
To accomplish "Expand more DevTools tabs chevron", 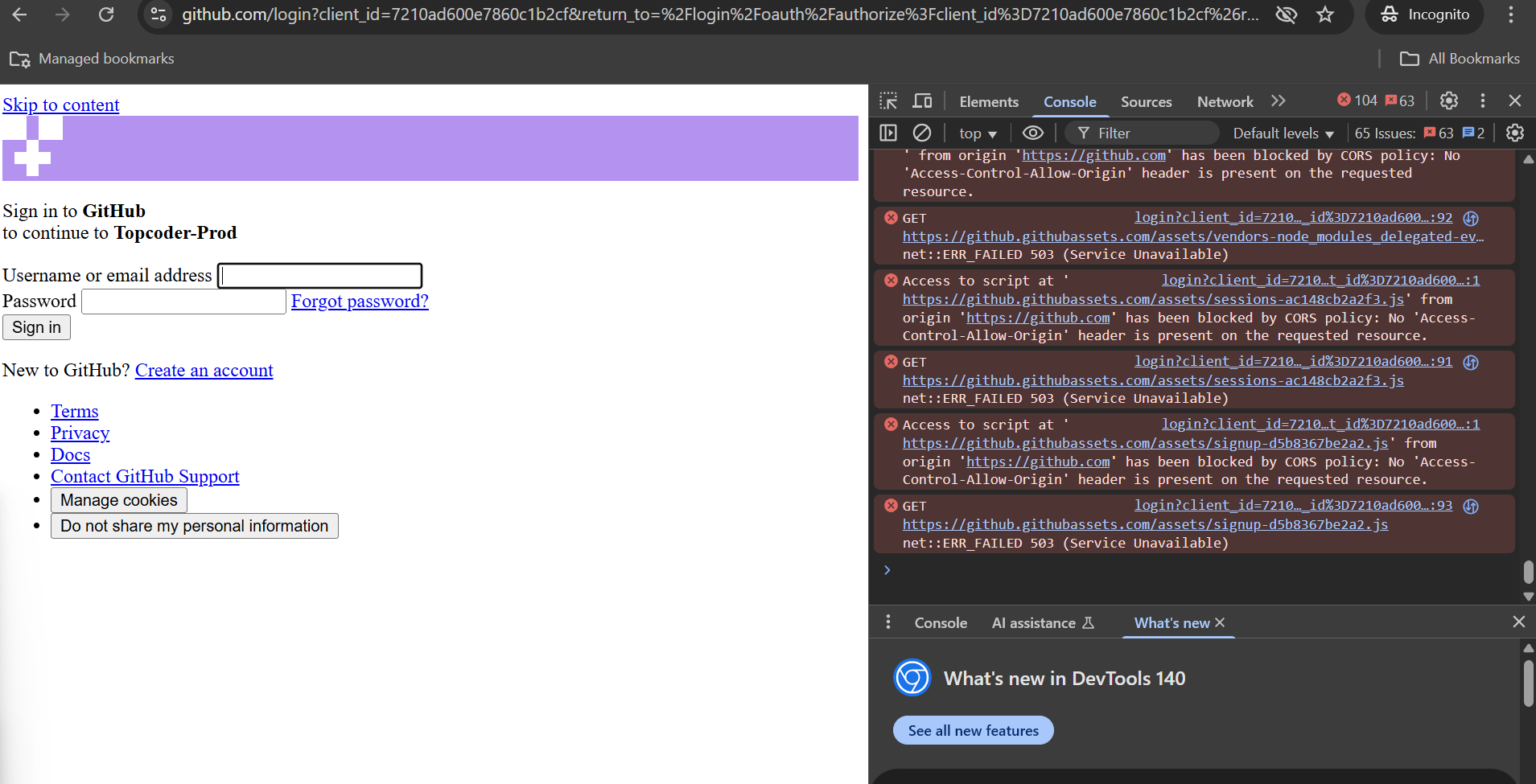I will click(x=1279, y=101).
